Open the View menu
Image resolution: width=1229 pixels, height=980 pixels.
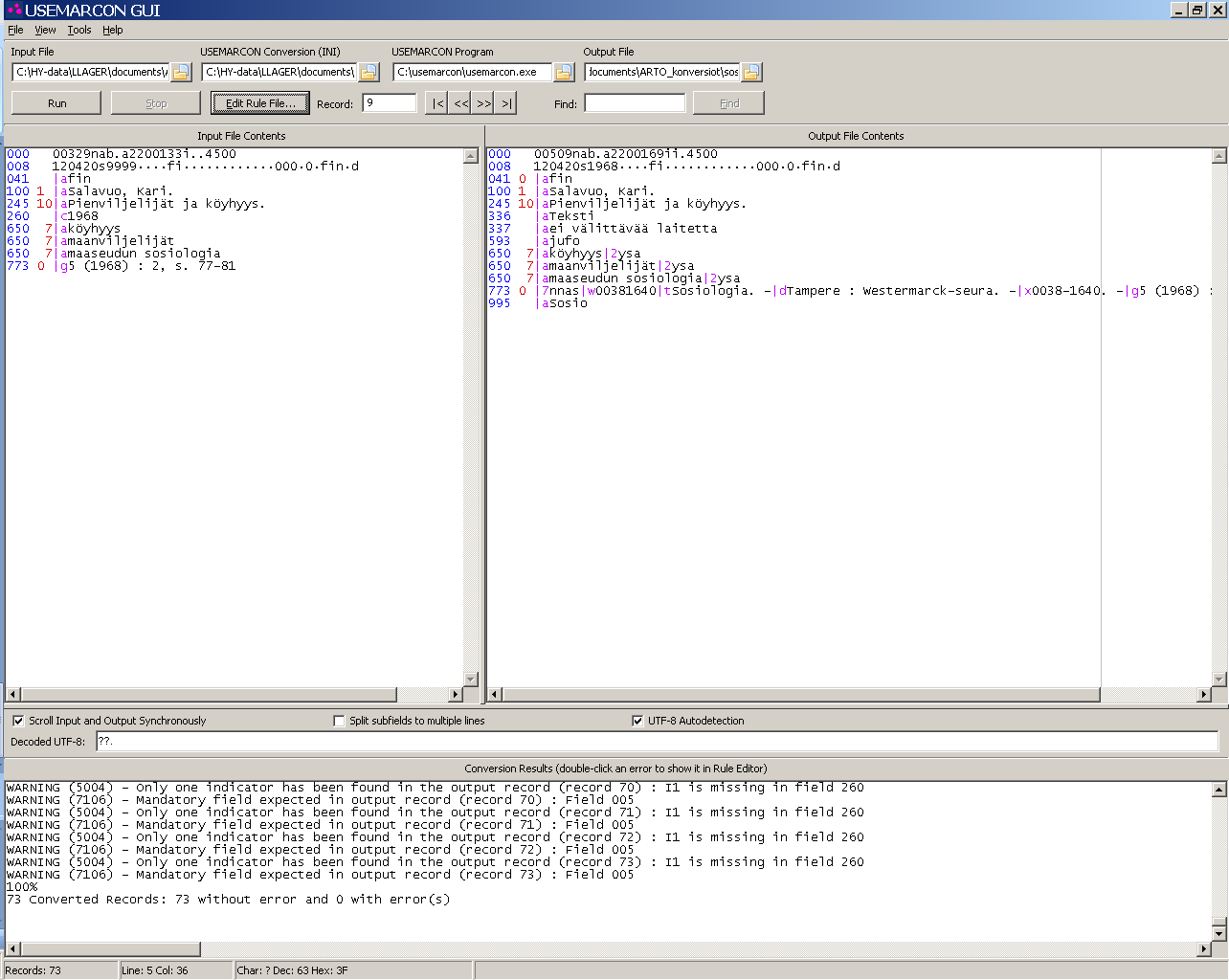[x=45, y=30]
